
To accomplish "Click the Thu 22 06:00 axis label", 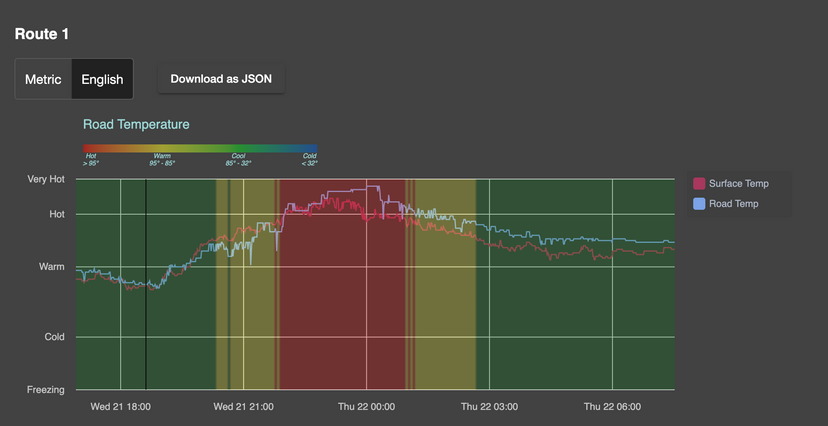I will [613, 407].
